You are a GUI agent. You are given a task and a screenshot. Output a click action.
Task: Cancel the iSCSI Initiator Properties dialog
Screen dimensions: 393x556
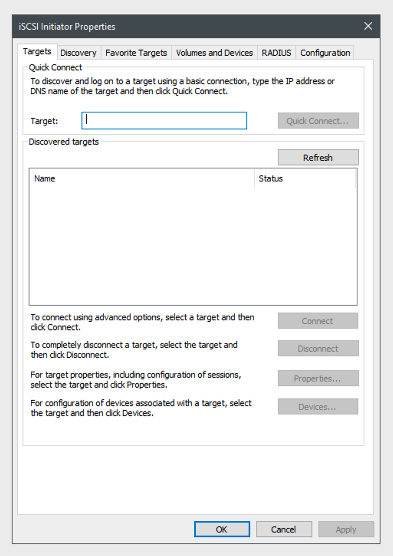click(284, 529)
